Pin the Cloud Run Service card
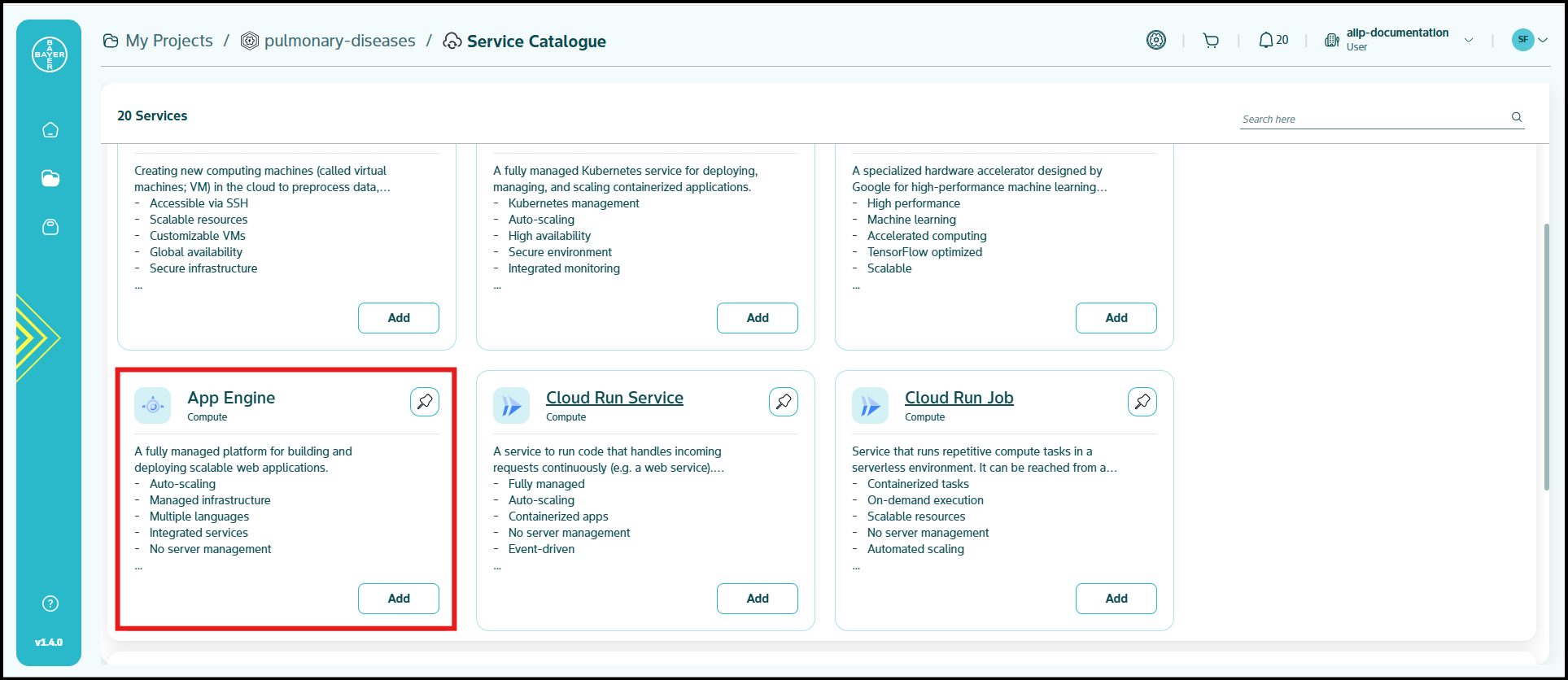Image resolution: width=1568 pixels, height=680 pixels. (784, 402)
